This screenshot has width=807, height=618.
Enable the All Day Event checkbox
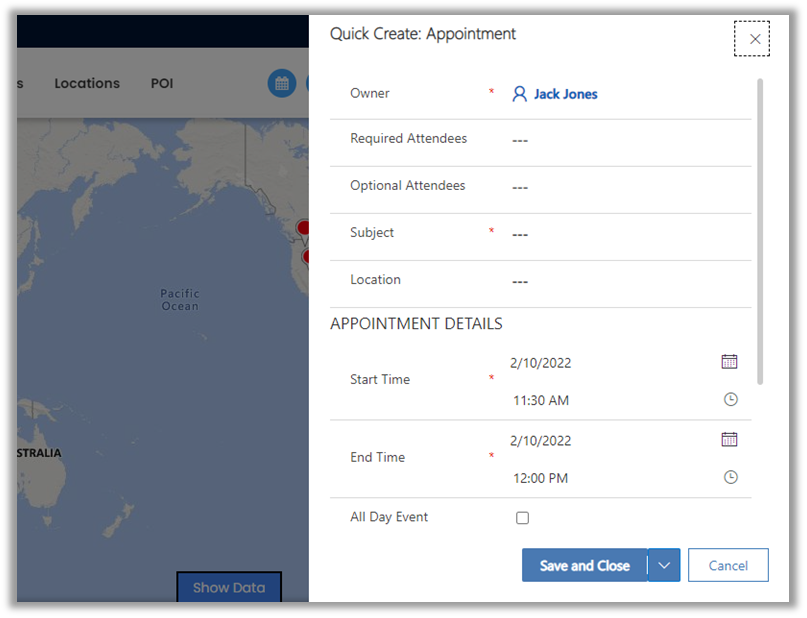tap(522, 518)
